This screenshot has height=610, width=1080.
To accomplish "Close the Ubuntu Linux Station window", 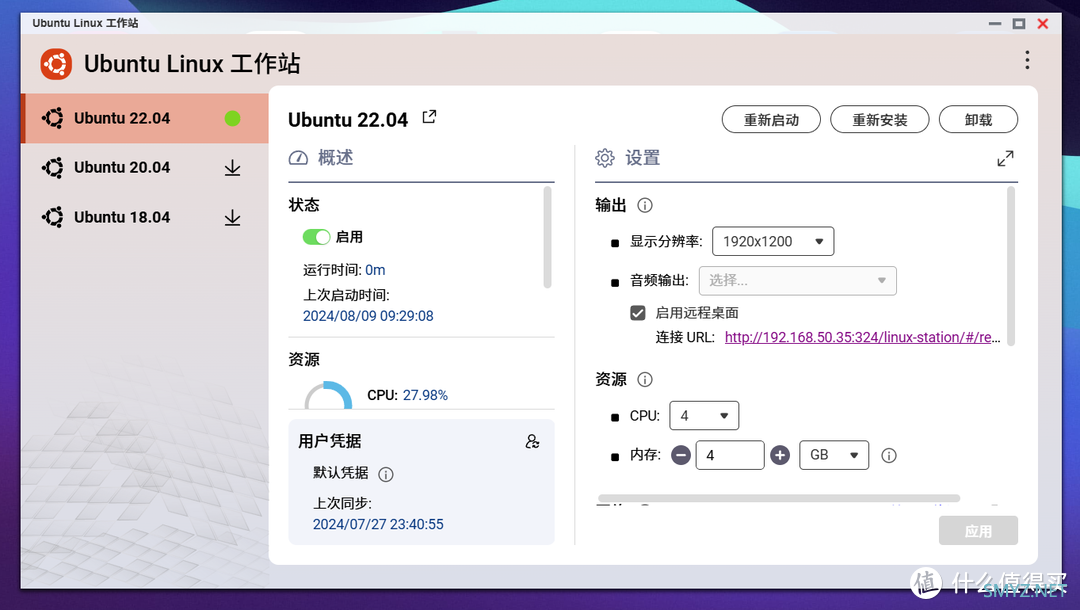I will coord(1043,23).
